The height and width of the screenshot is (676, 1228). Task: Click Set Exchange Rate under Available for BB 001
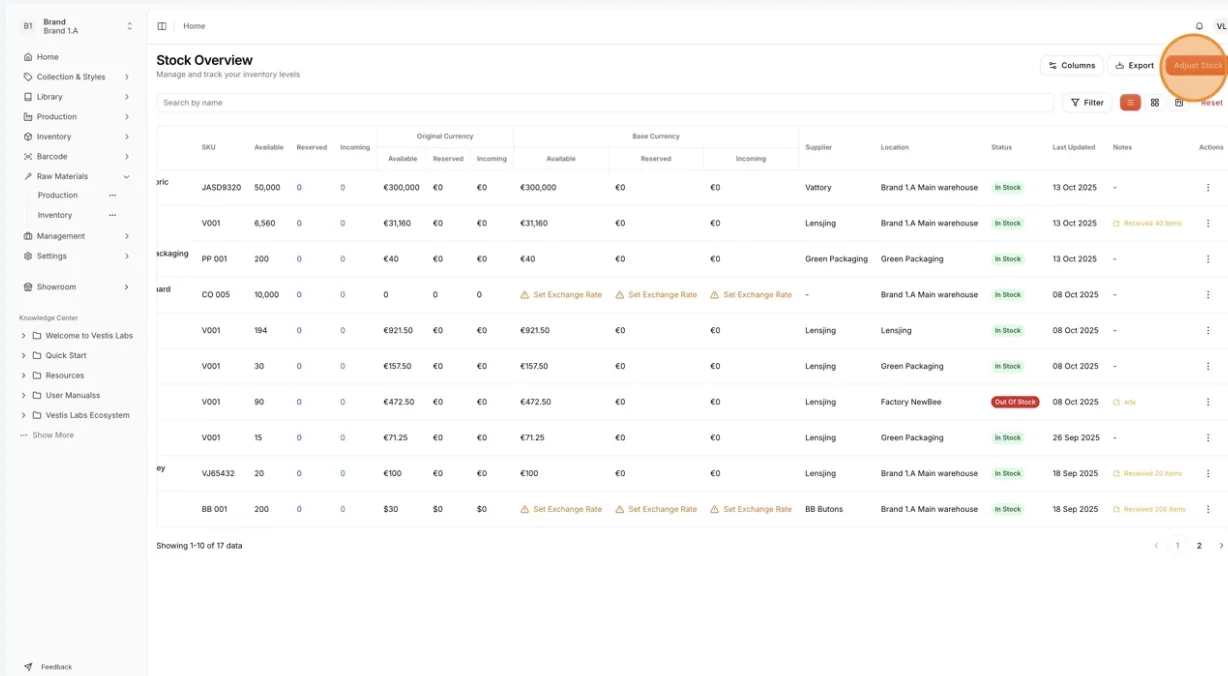(x=561, y=509)
